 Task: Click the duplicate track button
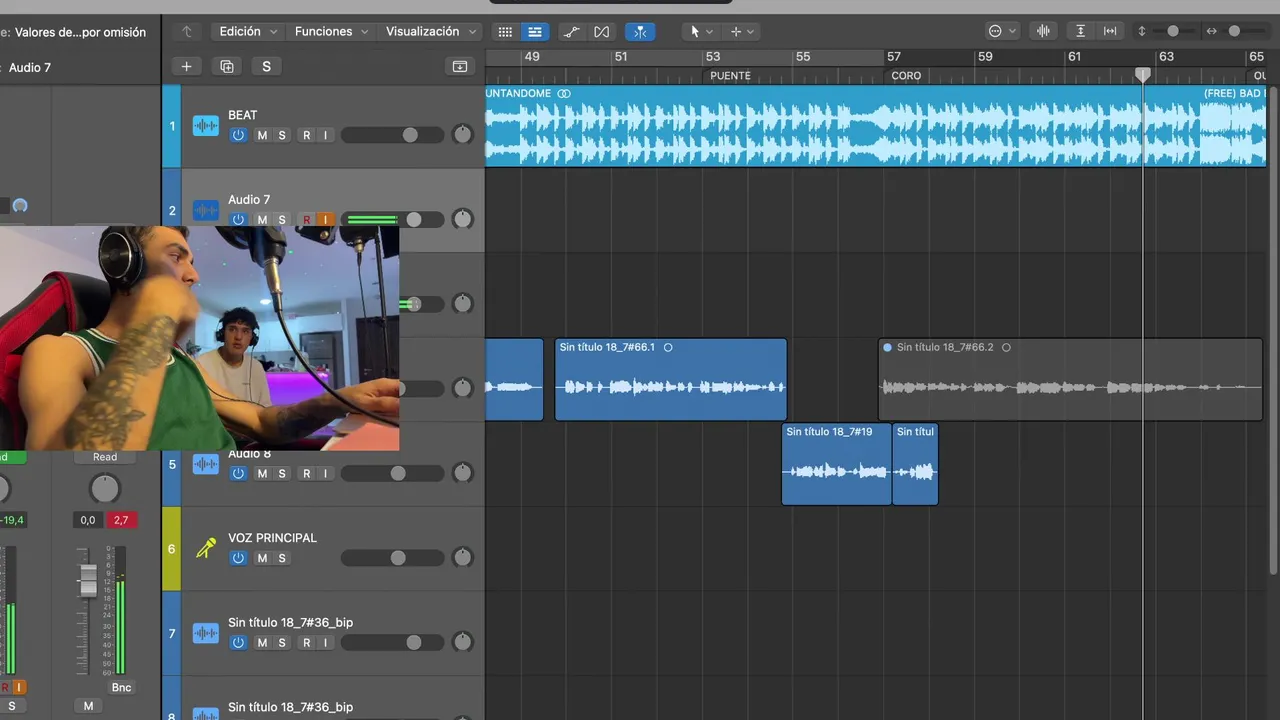coord(227,67)
